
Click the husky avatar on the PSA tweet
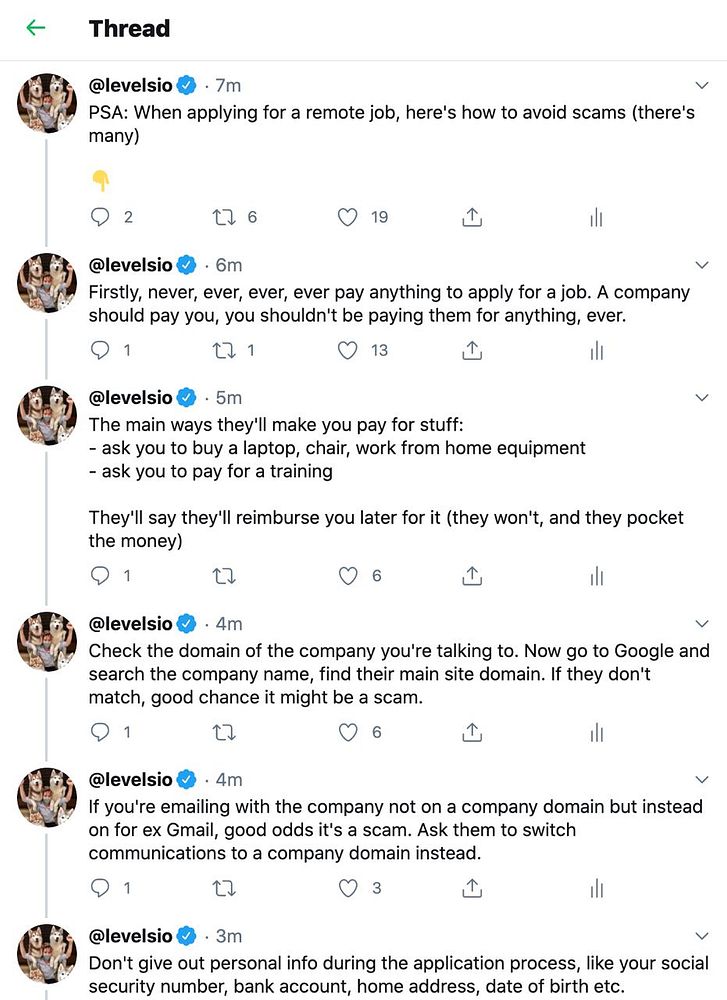pos(47,103)
